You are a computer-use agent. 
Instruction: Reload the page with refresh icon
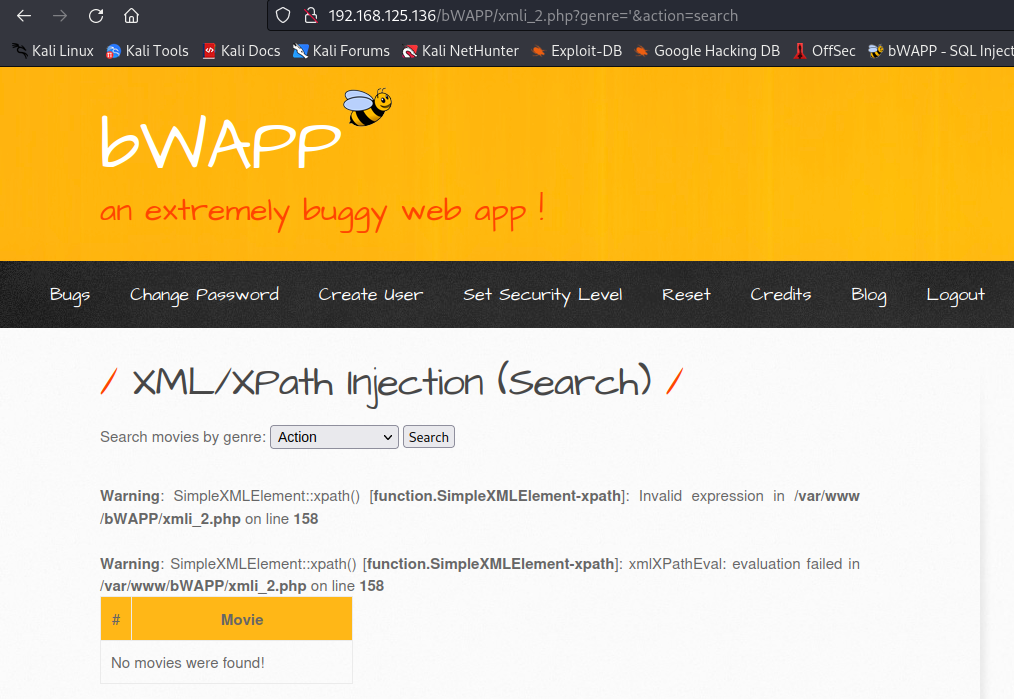point(96,16)
